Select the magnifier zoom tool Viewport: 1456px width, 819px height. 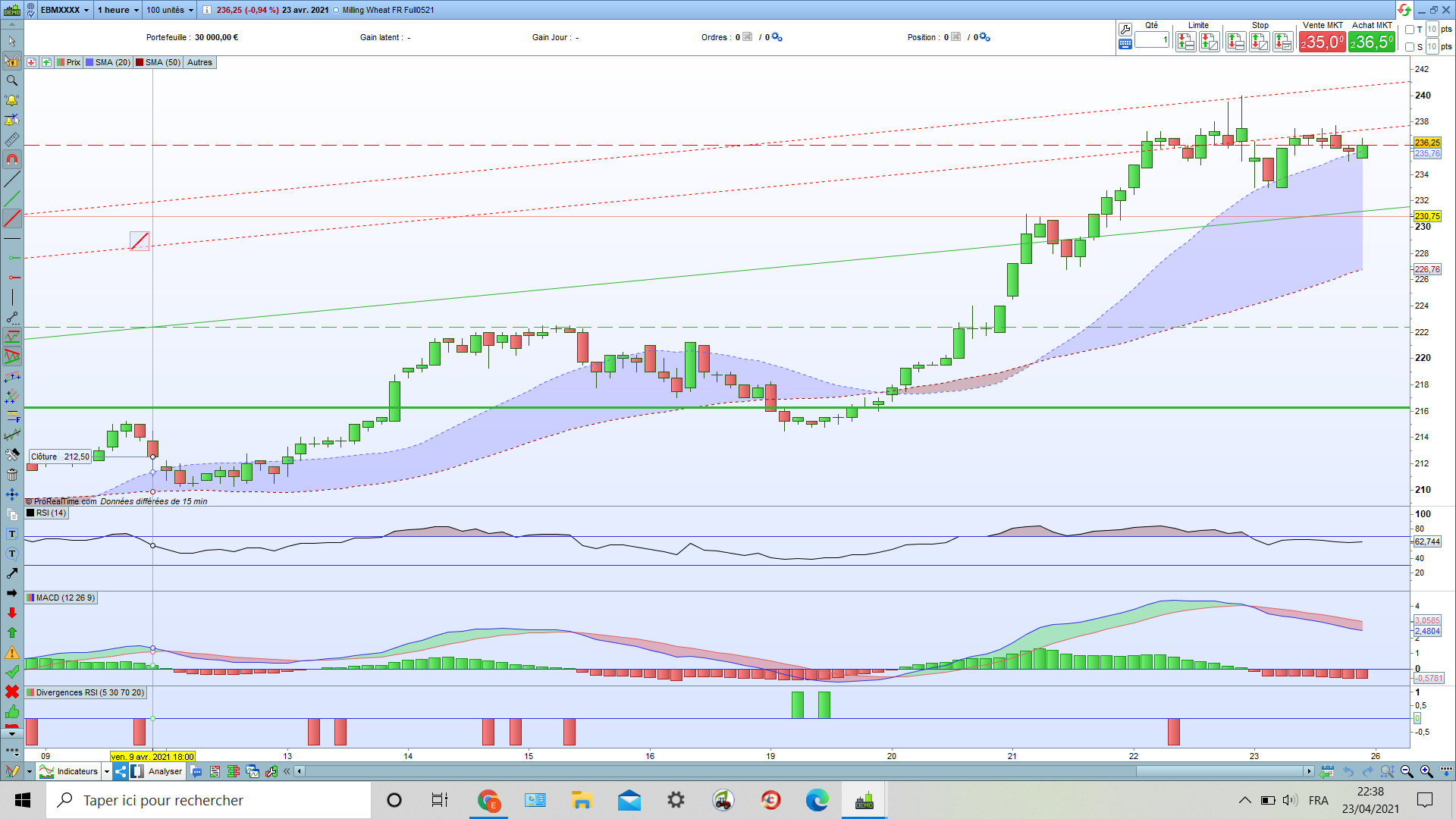pyautogui.click(x=12, y=80)
